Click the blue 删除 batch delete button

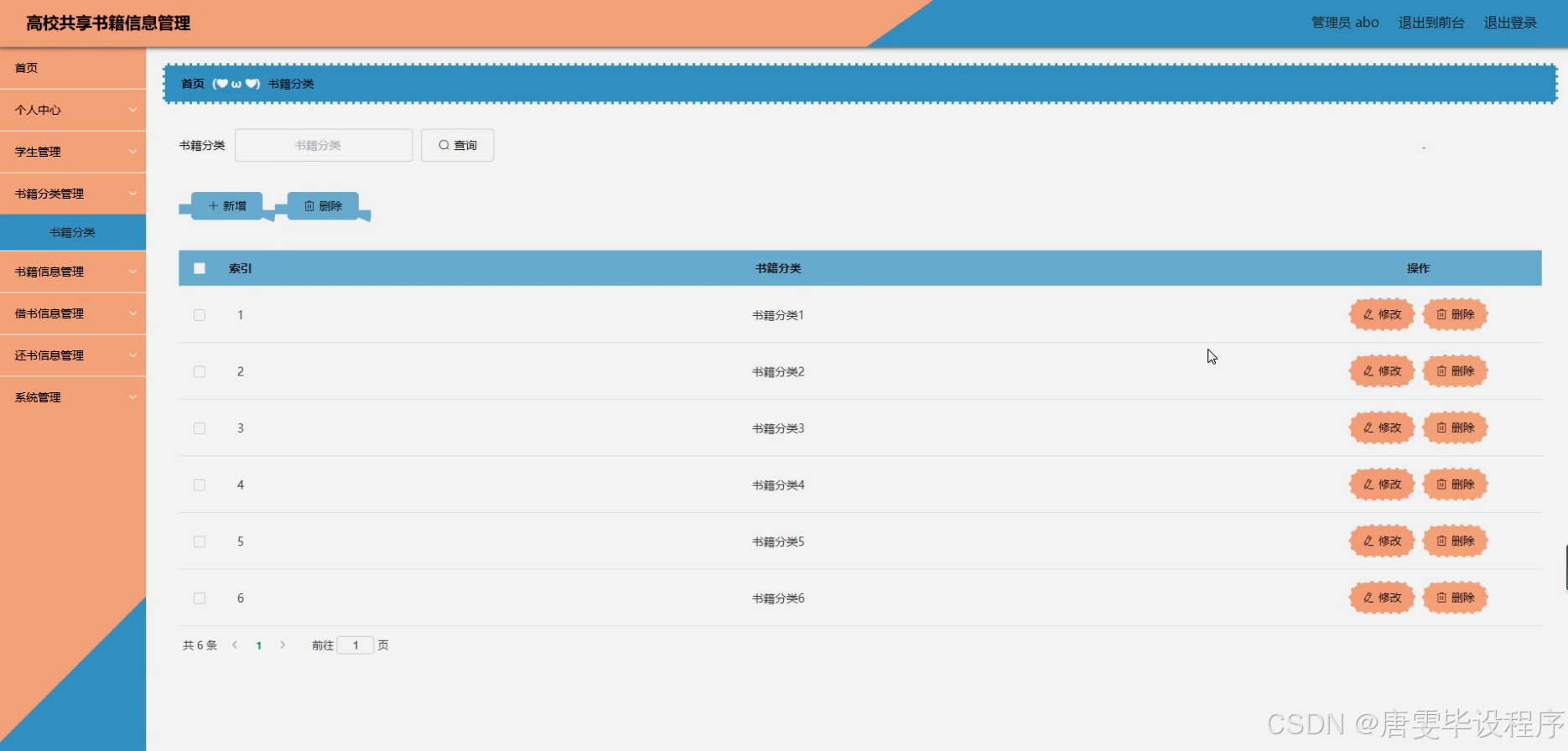323,205
